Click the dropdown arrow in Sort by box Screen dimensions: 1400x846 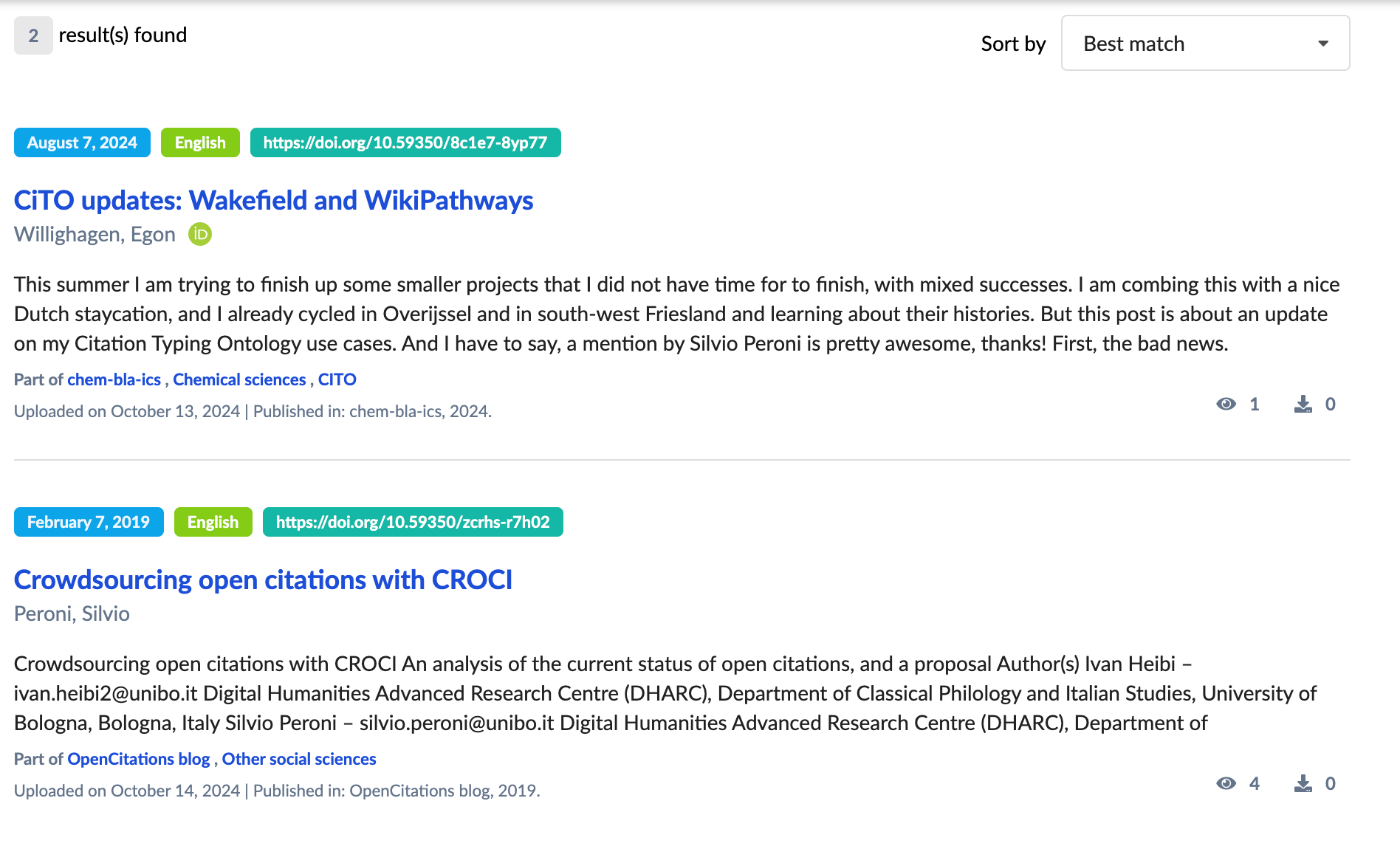click(1323, 44)
